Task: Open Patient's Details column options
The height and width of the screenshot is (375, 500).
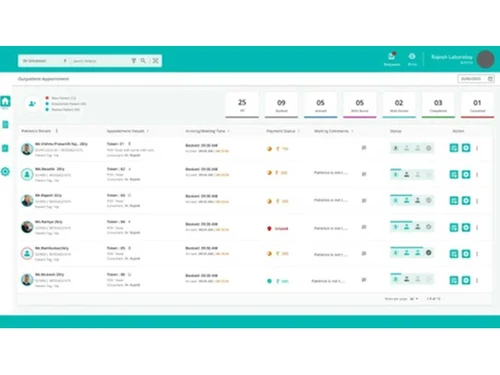Action: click(x=57, y=131)
